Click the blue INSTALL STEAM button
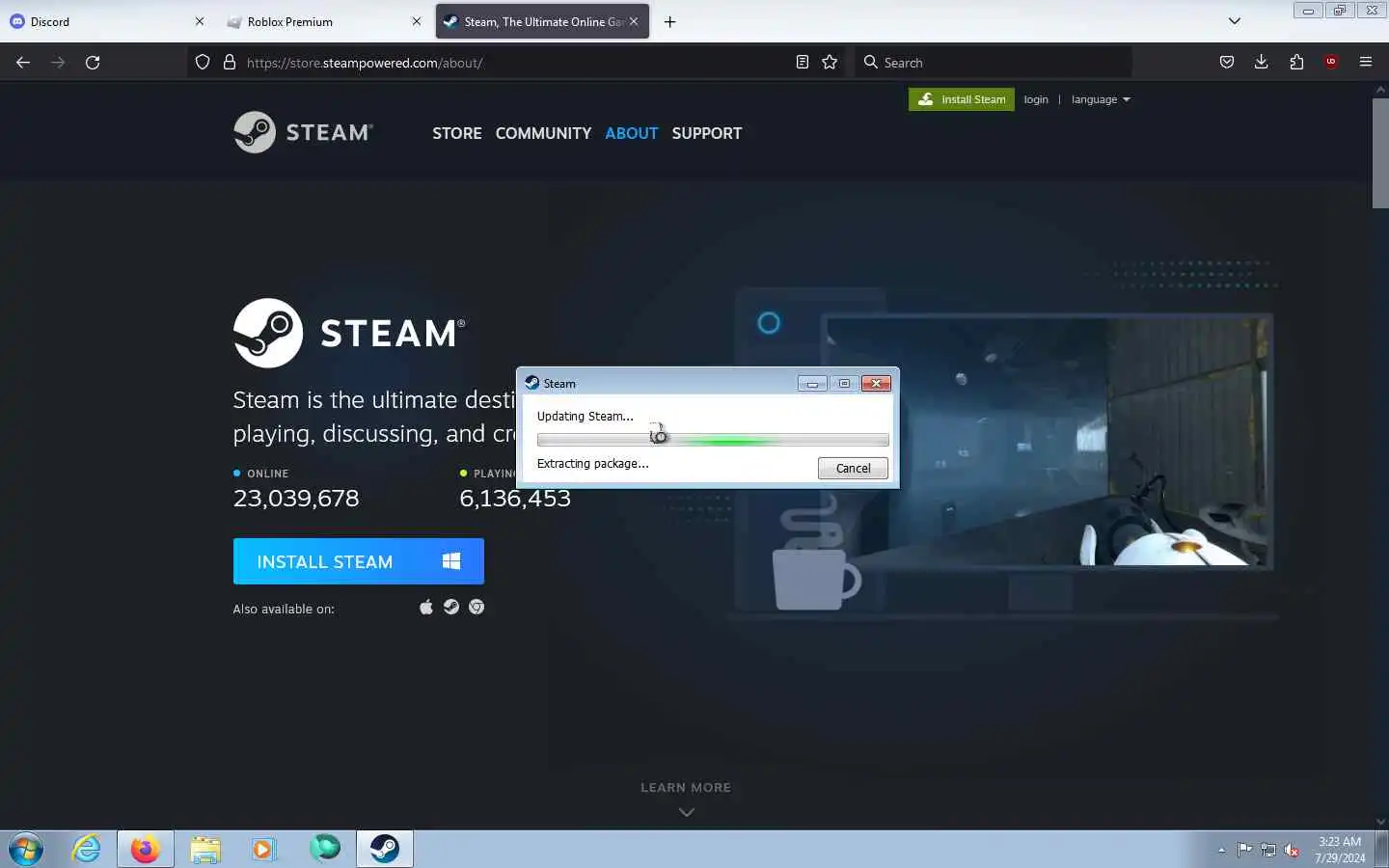Image resolution: width=1389 pixels, height=868 pixels. coord(359,561)
